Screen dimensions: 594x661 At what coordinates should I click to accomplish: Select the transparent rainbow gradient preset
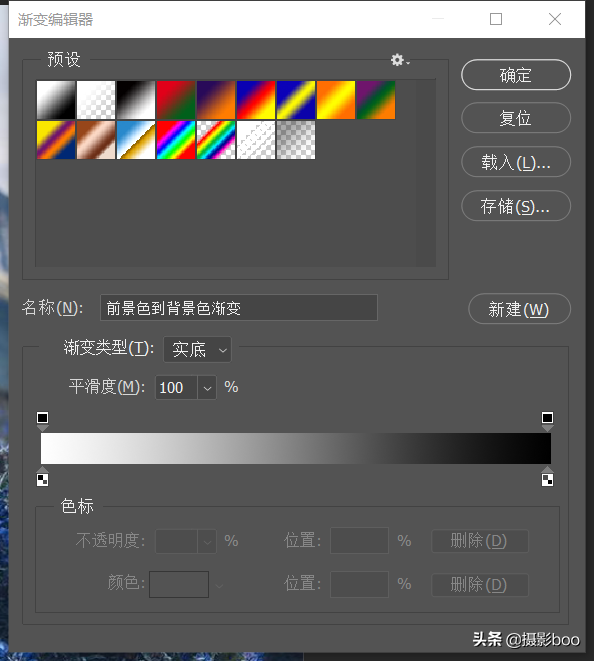click(216, 140)
